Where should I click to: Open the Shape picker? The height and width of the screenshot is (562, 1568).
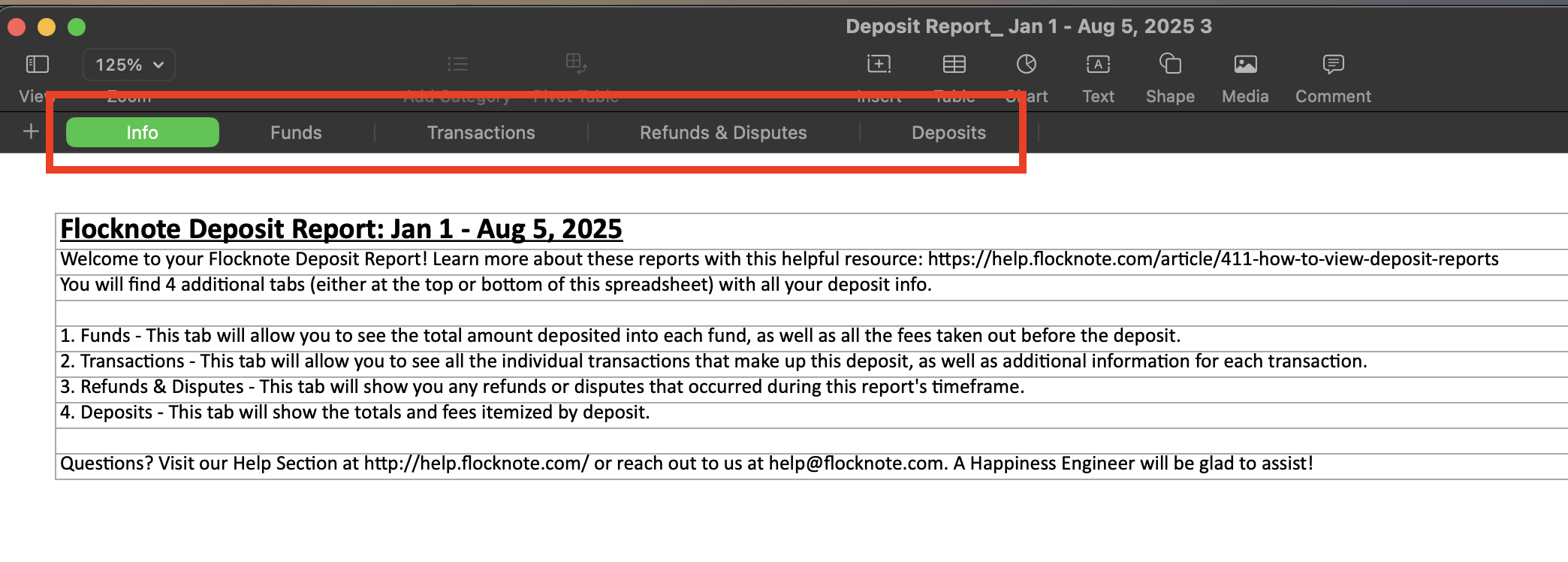click(x=1170, y=64)
